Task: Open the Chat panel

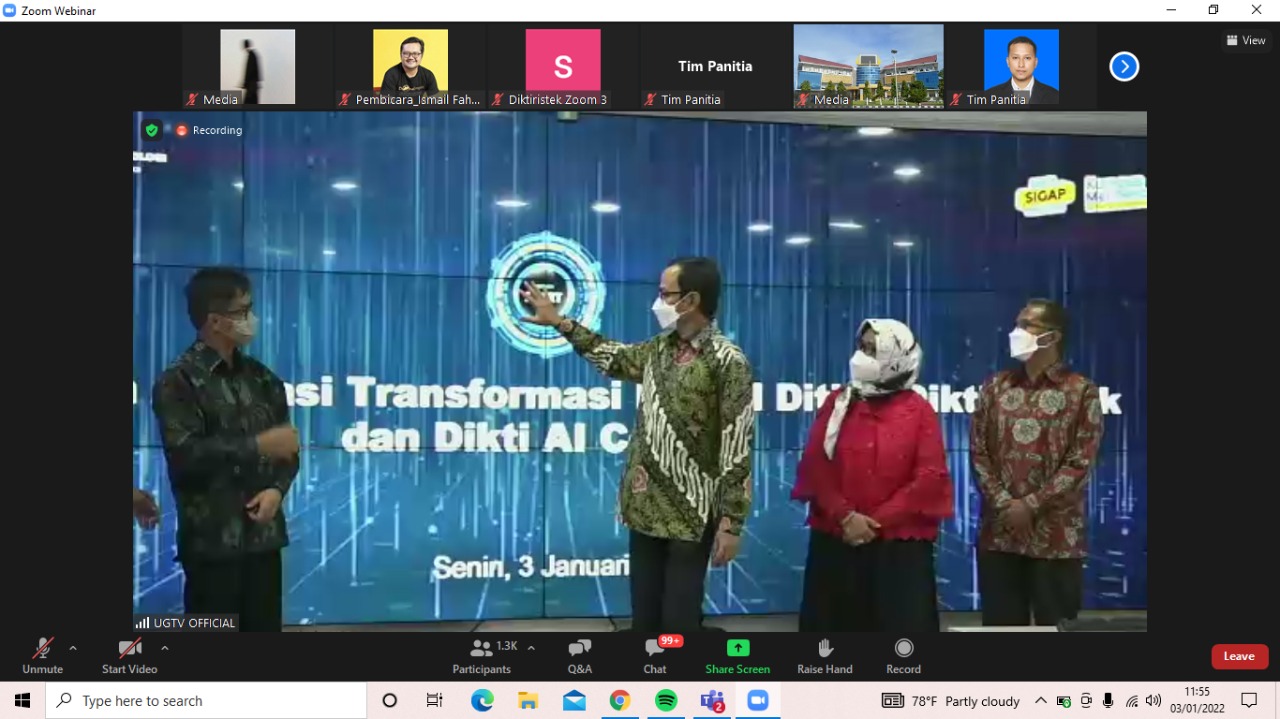Action: [x=654, y=655]
